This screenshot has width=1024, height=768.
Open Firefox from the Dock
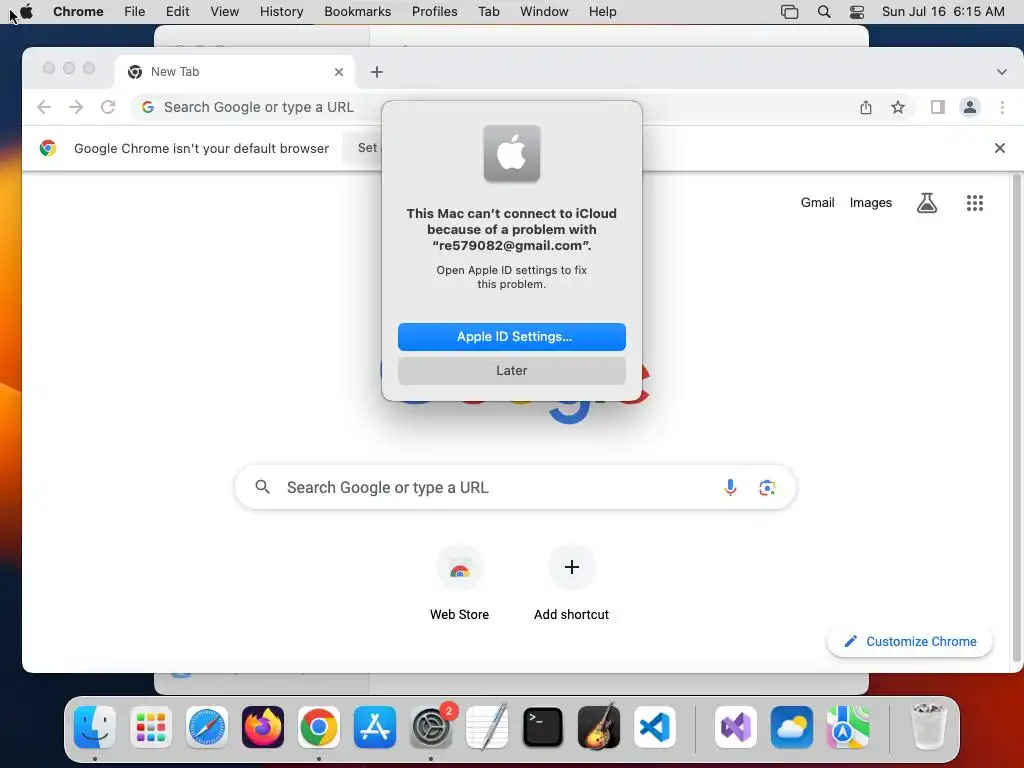[263, 727]
